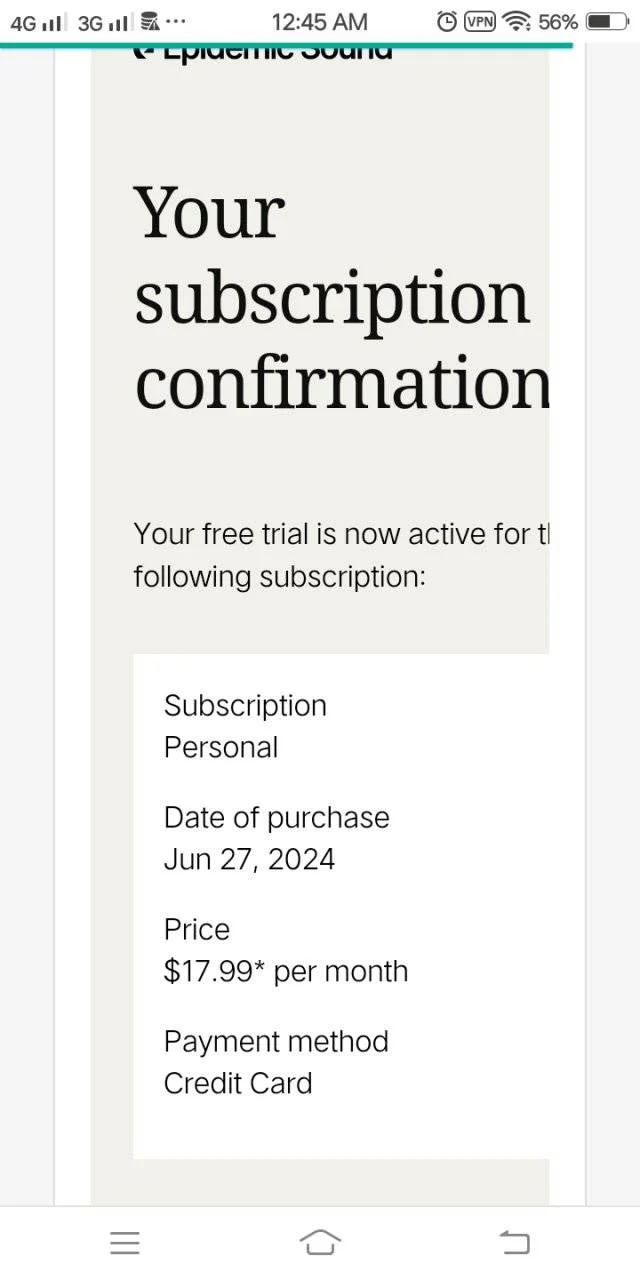Image resolution: width=640 pixels, height=1280 pixels.
Task: Tap the Jun 27, 2024 purchase date
Action: pyautogui.click(x=250, y=859)
